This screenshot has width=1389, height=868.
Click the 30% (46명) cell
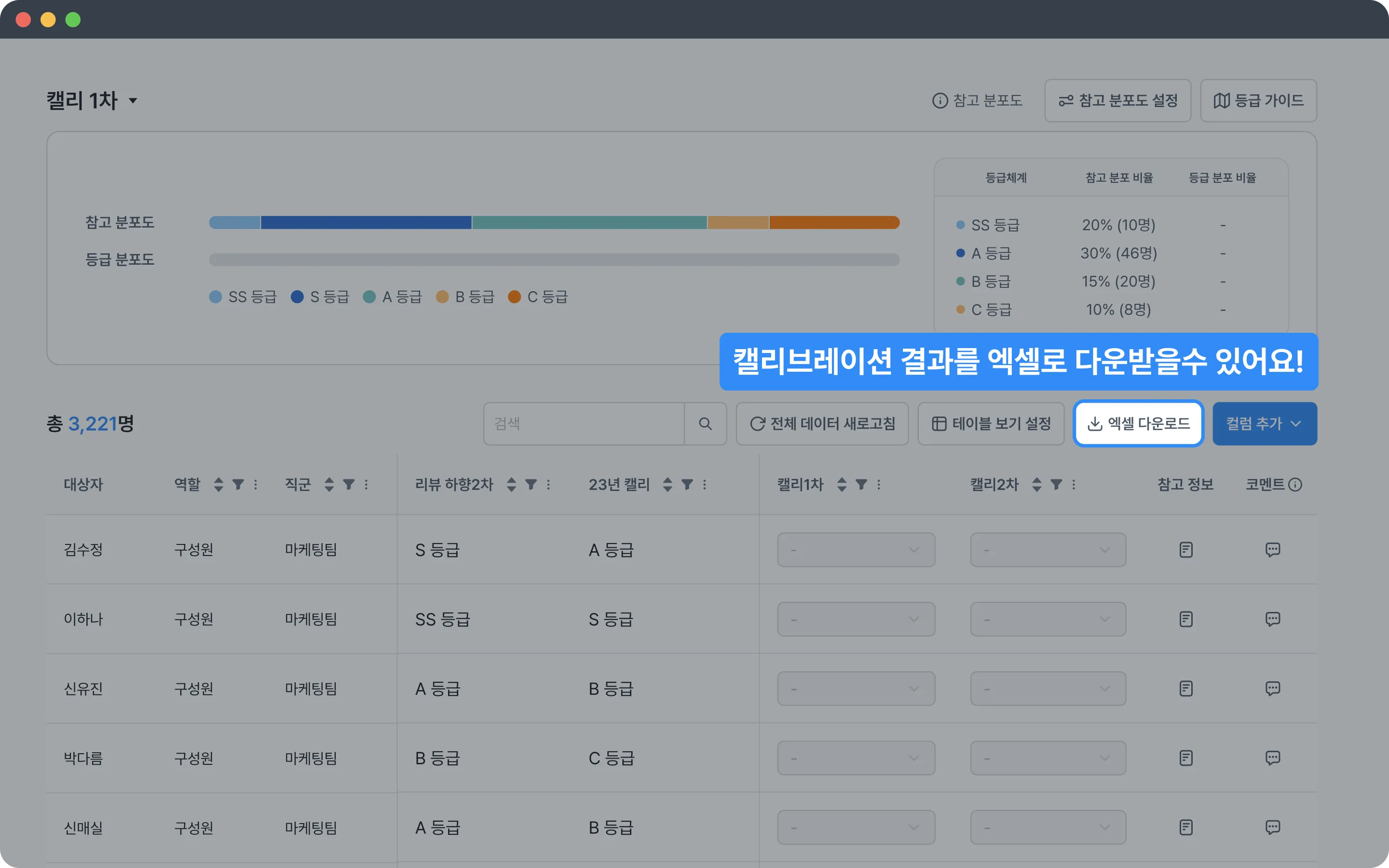coord(1118,253)
